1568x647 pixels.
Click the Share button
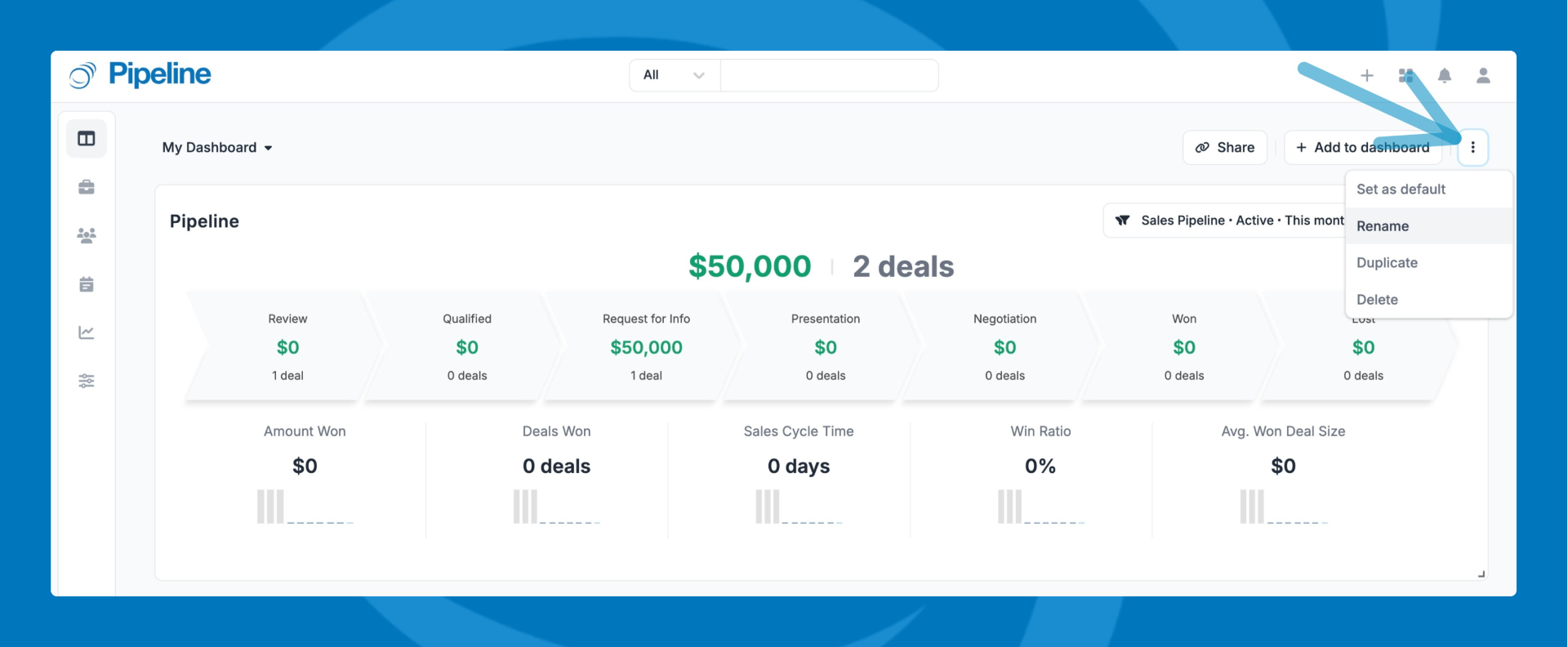[x=1225, y=148]
